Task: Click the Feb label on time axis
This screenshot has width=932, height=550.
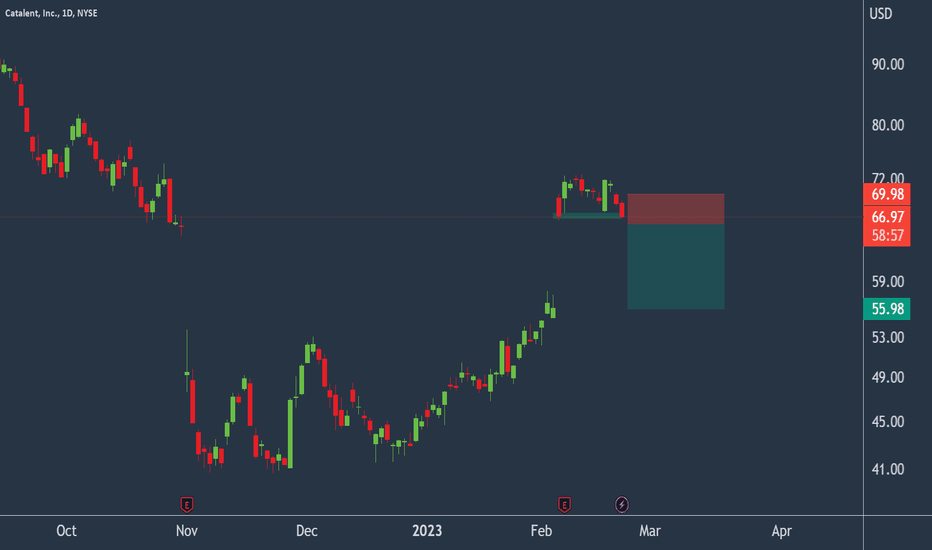Action: [x=541, y=531]
